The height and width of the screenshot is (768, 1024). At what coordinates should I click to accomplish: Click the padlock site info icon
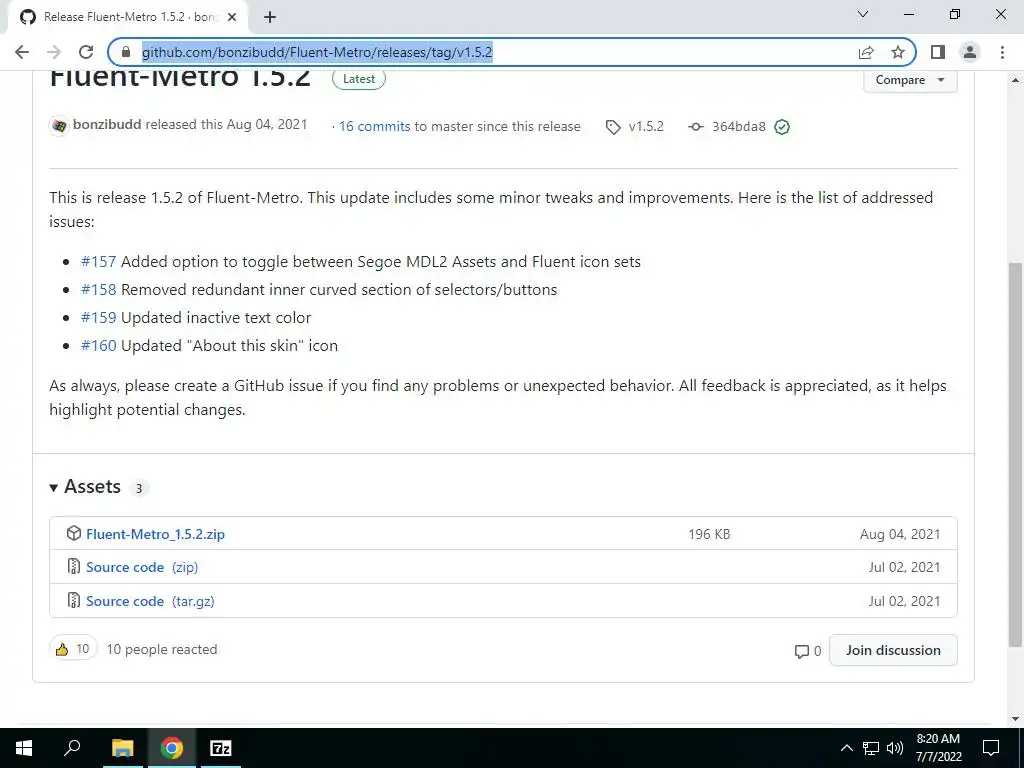tap(127, 52)
